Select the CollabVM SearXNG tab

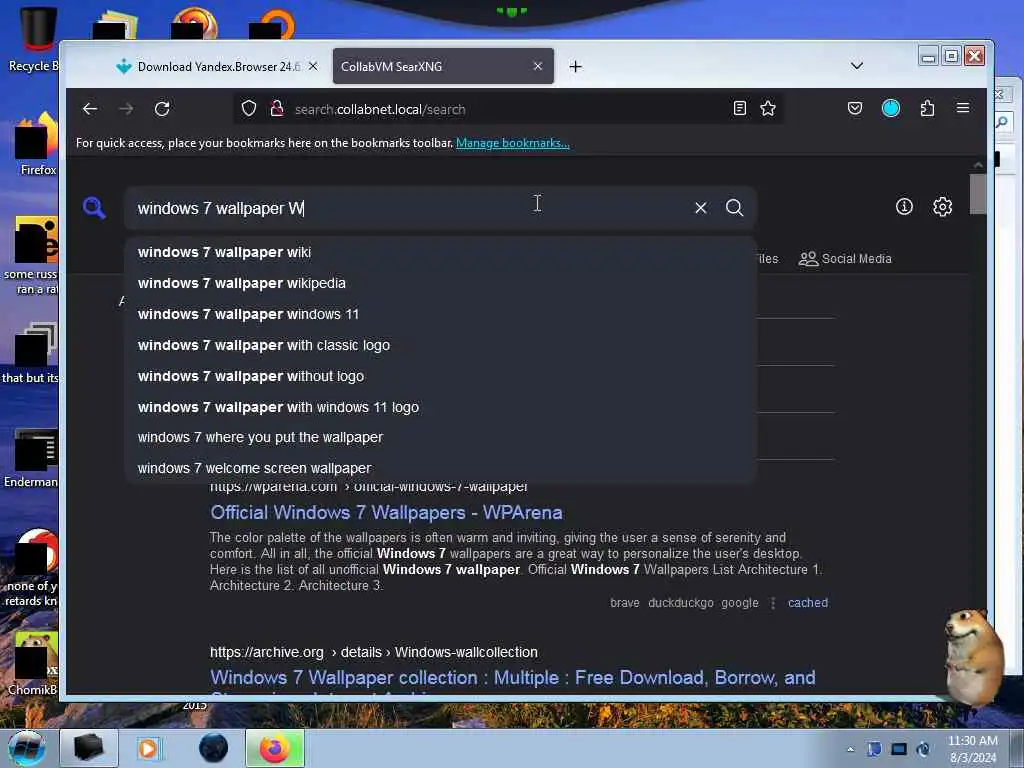(x=443, y=67)
